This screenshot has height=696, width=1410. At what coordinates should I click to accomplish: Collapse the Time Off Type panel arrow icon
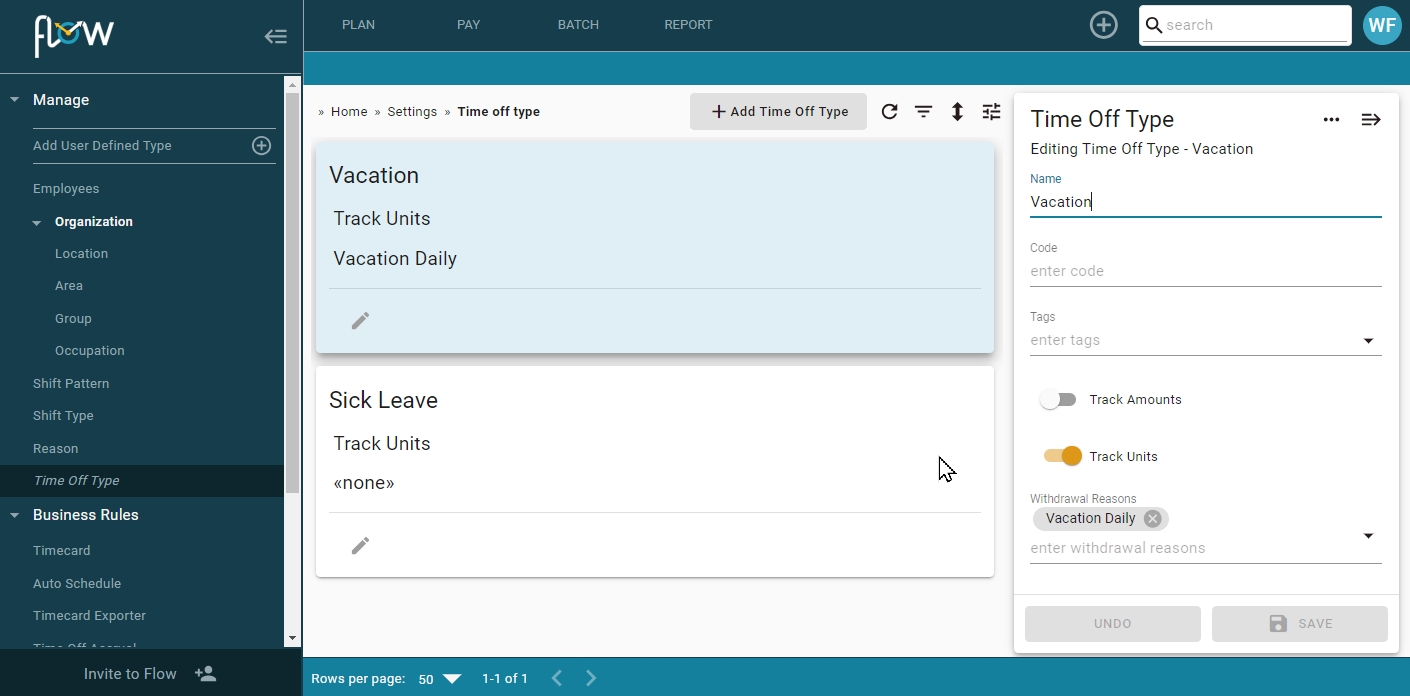(1371, 120)
